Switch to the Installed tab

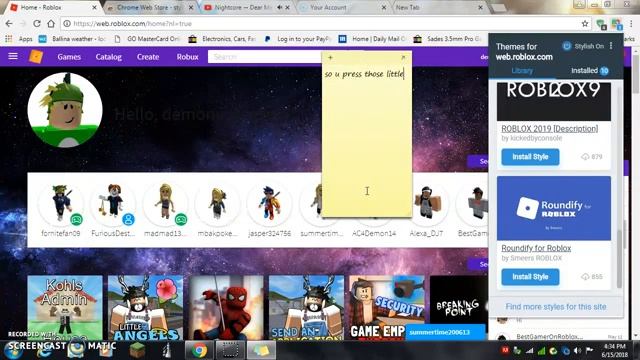(x=589, y=71)
